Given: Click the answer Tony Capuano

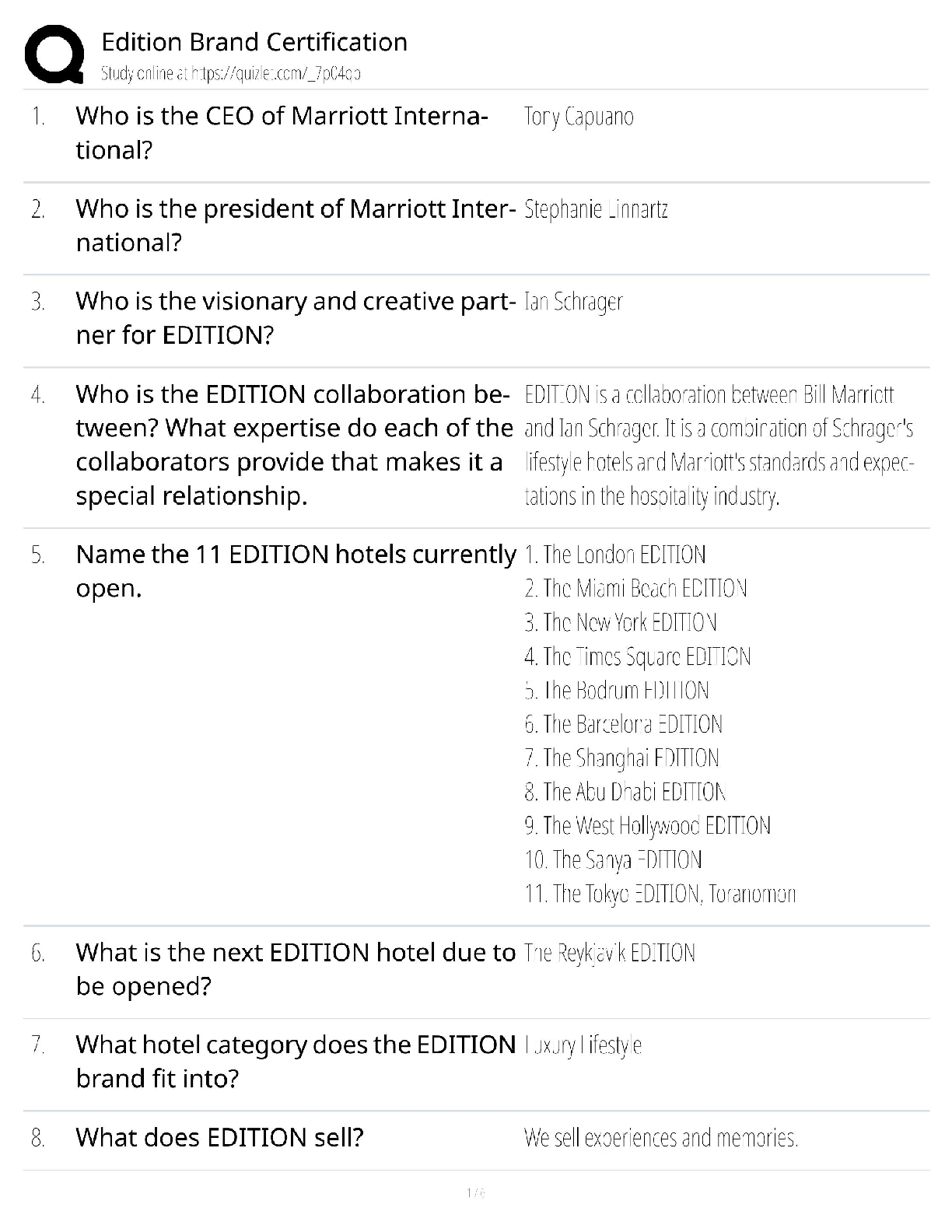Looking at the screenshot, I should pos(579,117).
